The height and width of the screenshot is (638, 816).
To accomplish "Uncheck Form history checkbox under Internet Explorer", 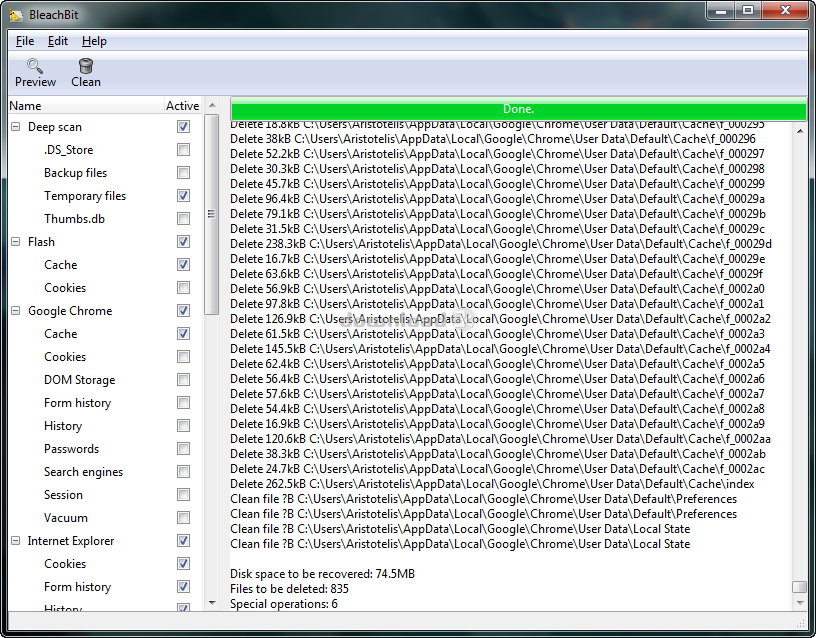I will 183,586.
